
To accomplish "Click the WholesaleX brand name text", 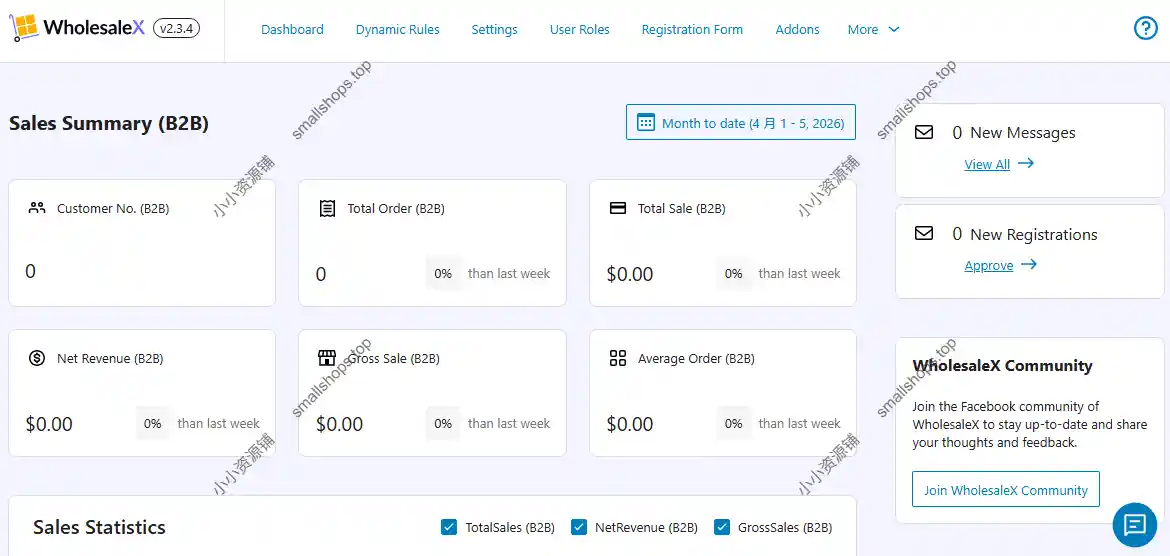I will coord(94,28).
